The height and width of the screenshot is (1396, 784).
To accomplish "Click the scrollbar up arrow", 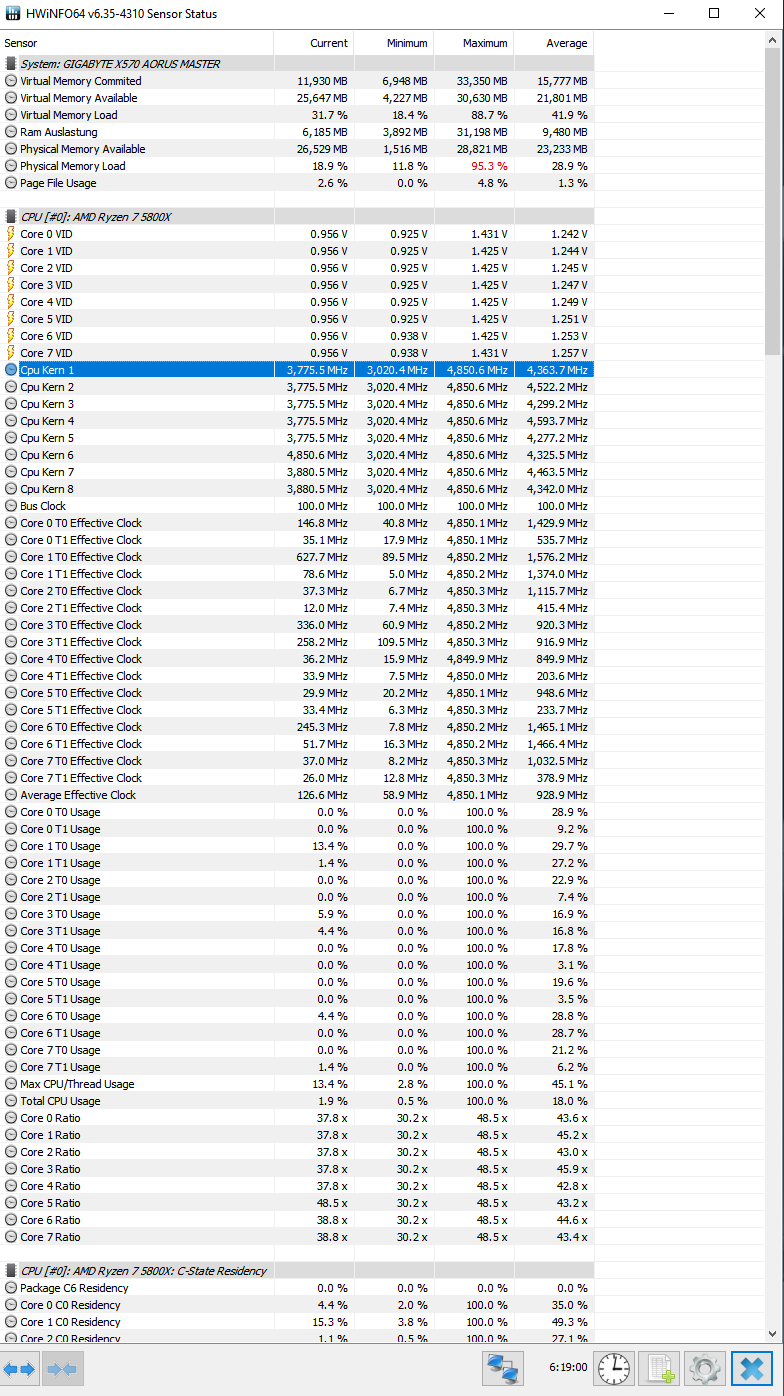I will click(x=773, y=39).
